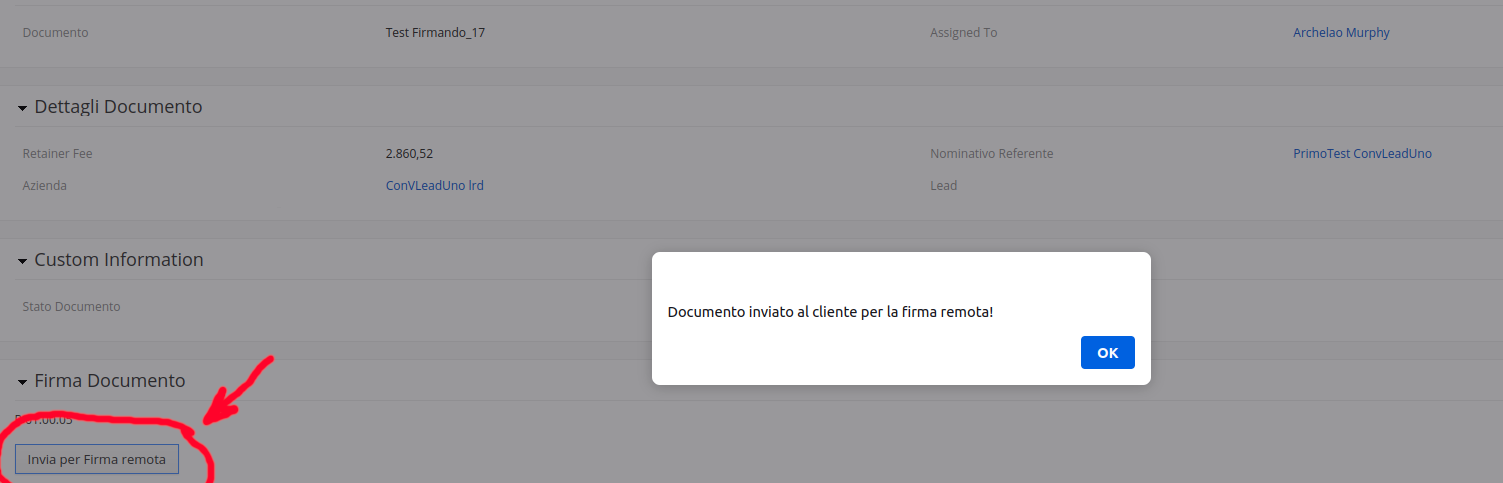Screen dimensions: 1503x483
Task: Click the Documento field label
Action: pos(55,33)
